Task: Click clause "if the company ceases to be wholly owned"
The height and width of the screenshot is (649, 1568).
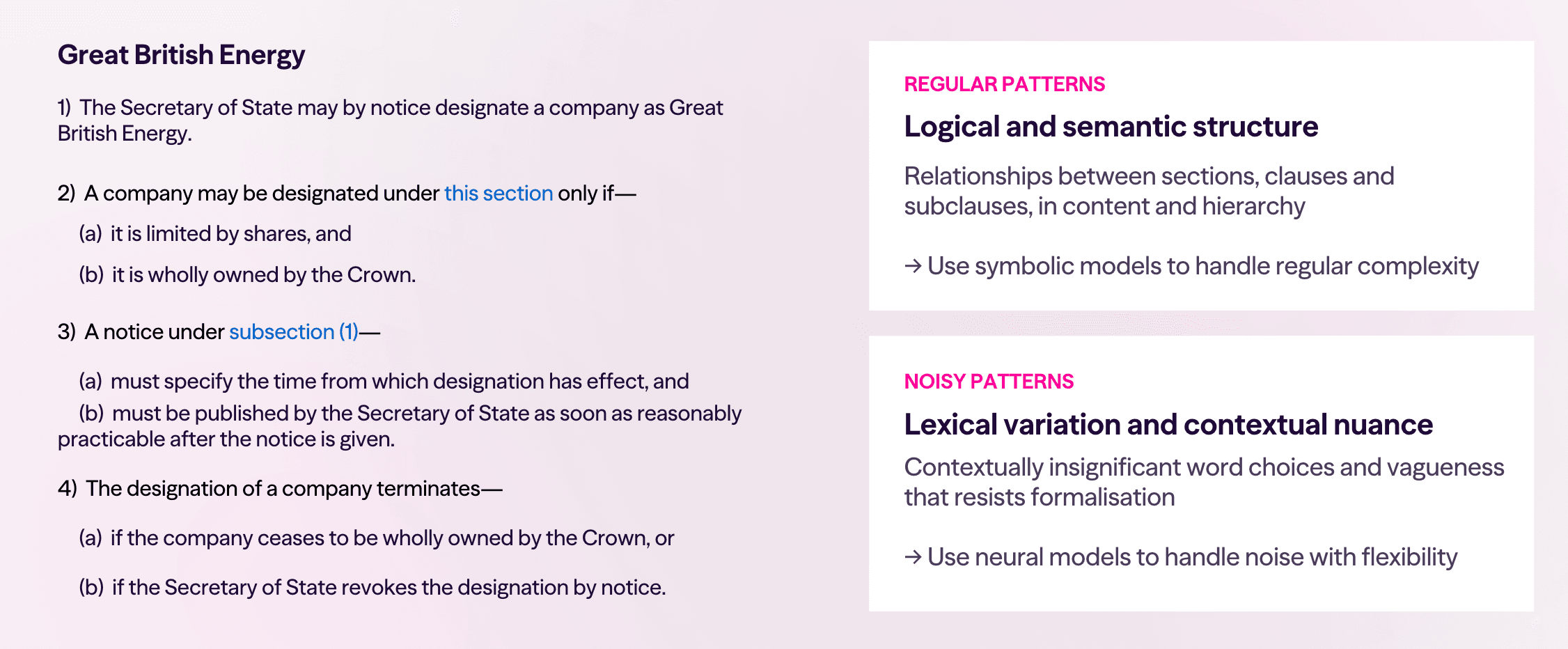Action: pyautogui.click(x=392, y=538)
